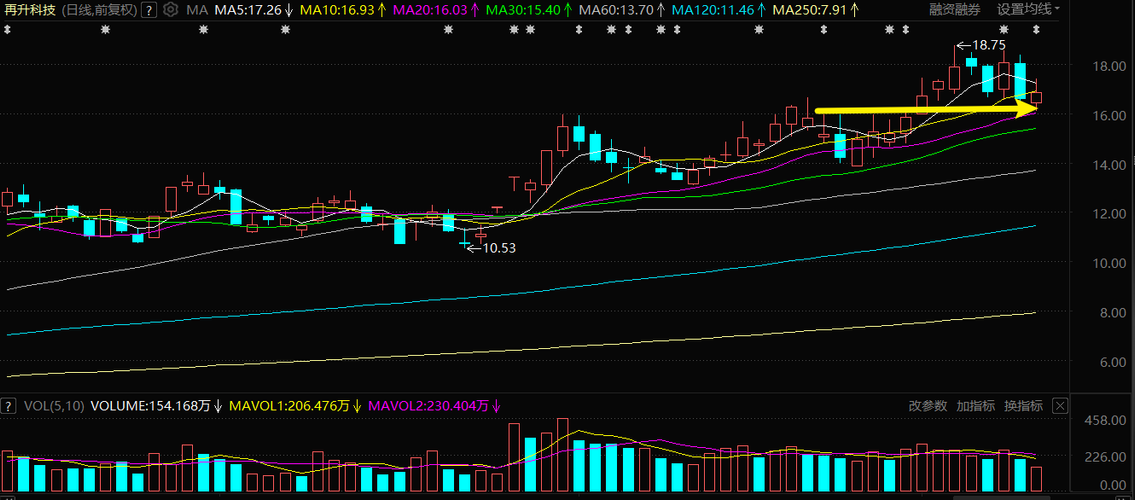Select the MA indicator label

(195, 10)
